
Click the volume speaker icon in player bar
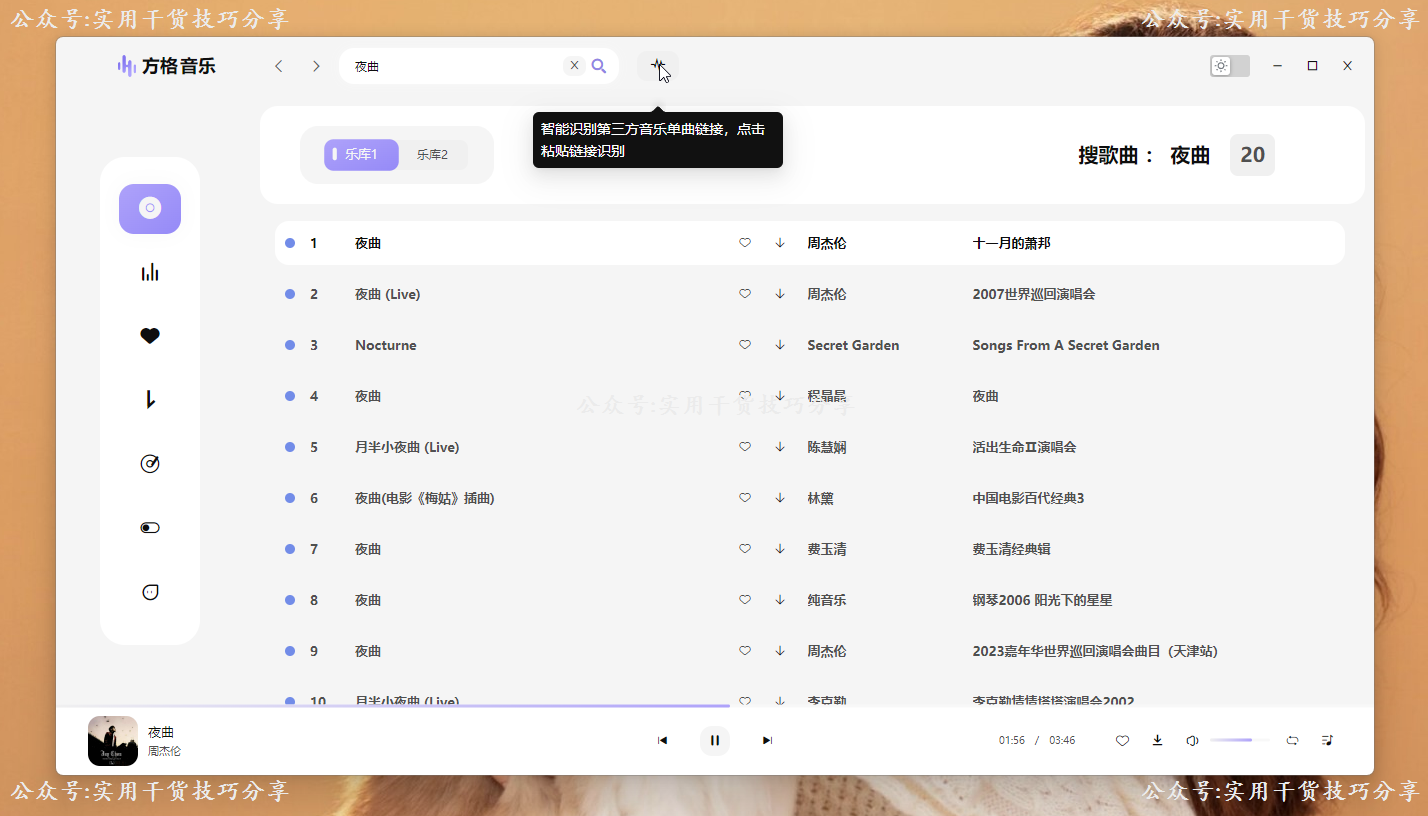[x=1192, y=740]
